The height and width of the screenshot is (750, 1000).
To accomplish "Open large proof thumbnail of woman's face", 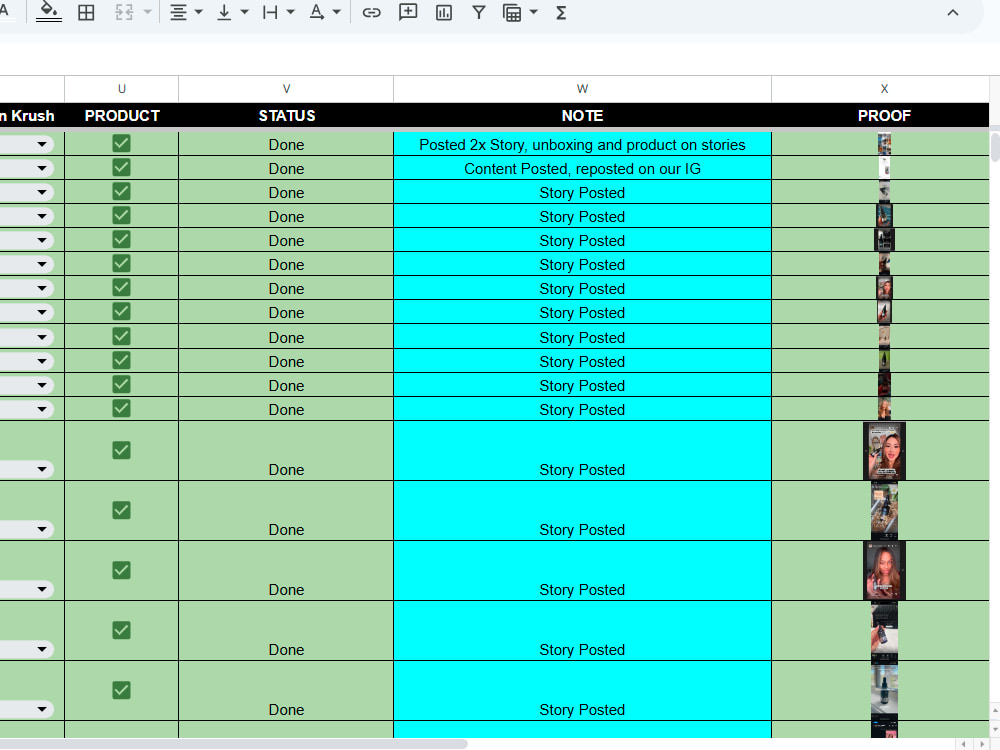I will [884, 451].
